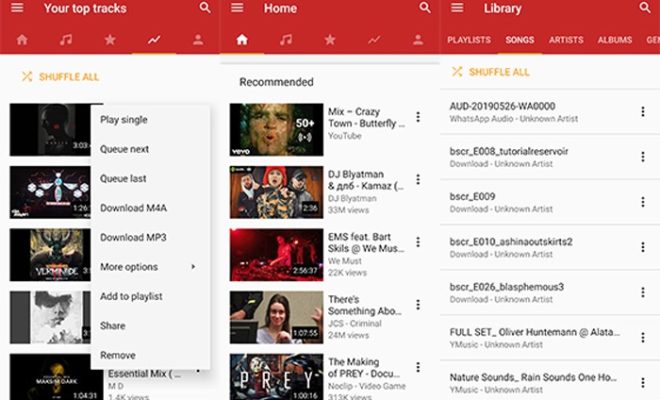The image size is (660, 400).
Task: Tap SHUFFLE ALL on Your top tracks screen
Action: [61, 77]
